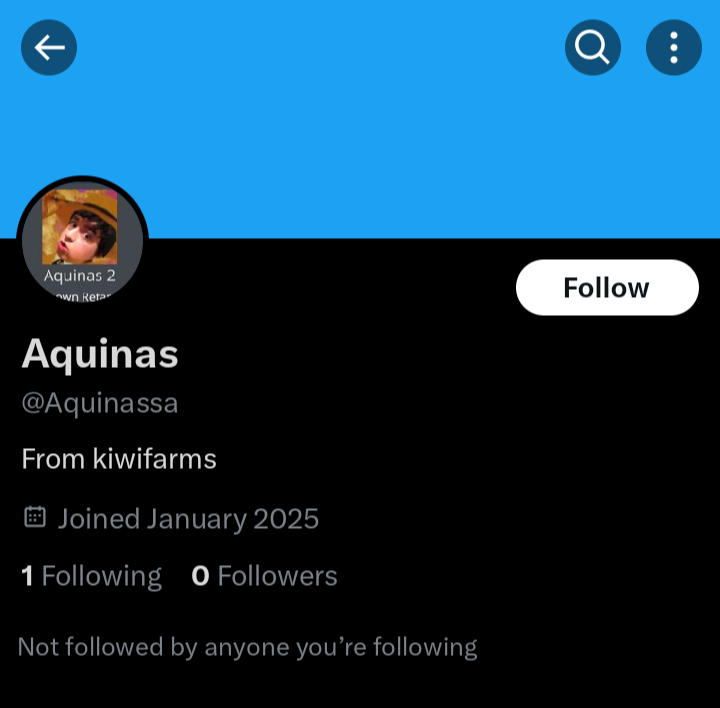
Task: Follow the Aquinas account
Action: pos(607,287)
